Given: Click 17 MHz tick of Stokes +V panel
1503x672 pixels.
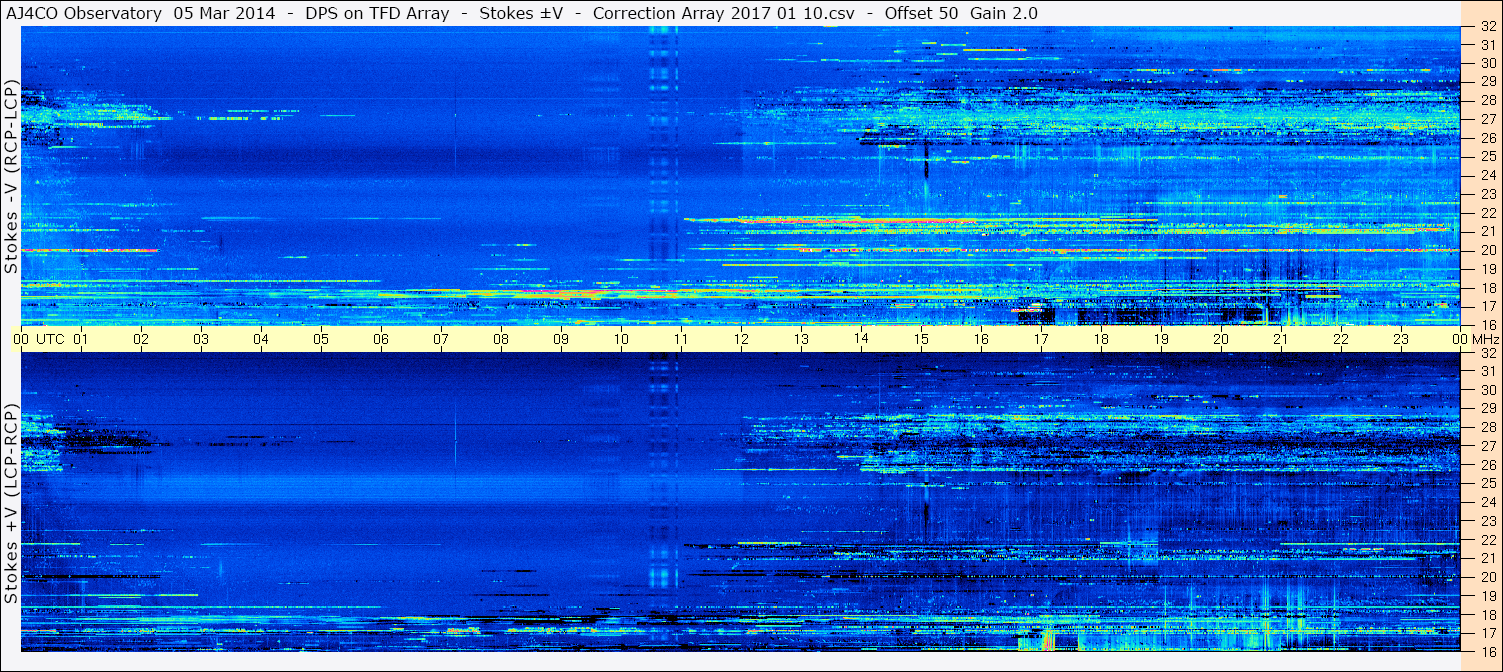Looking at the screenshot, I should pyautogui.click(x=1487, y=633).
